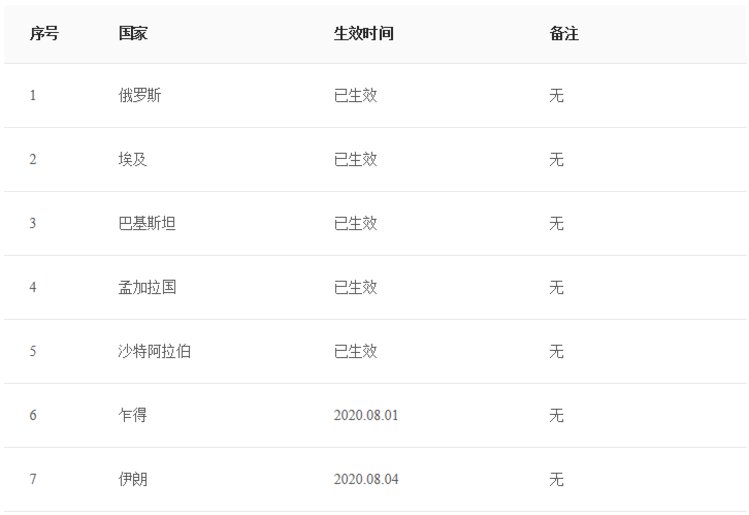Select the 乍得 country cell
This screenshot has width=749, height=515.
[x=133, y=415]
